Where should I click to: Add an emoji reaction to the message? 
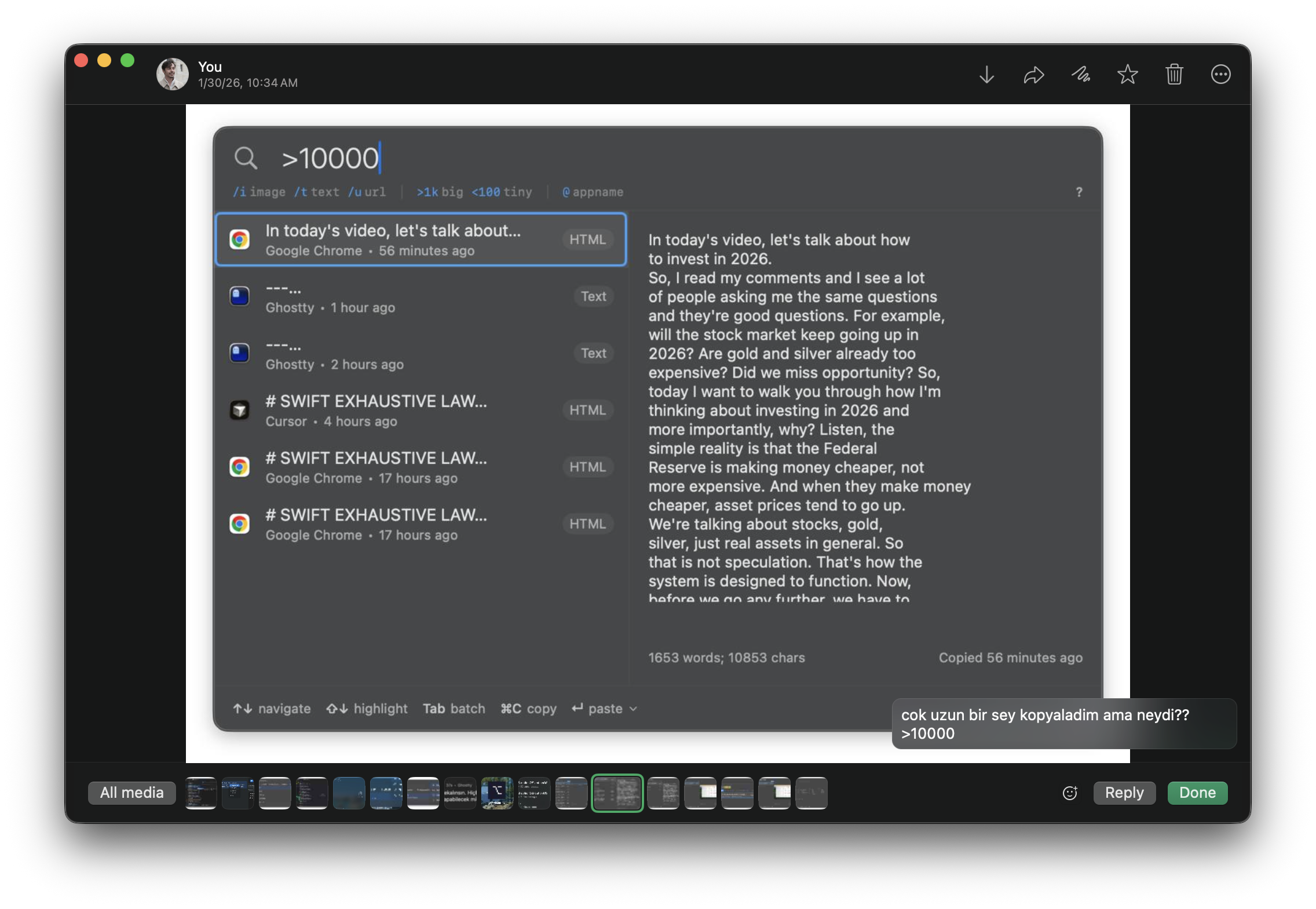[x=1069, y=793]
